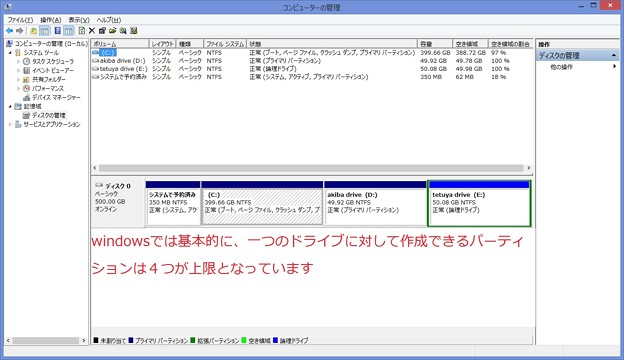Sort by the 空き領域の割合 column header
The height and width of the screenshot is (360, 624).
pos(510,44)
